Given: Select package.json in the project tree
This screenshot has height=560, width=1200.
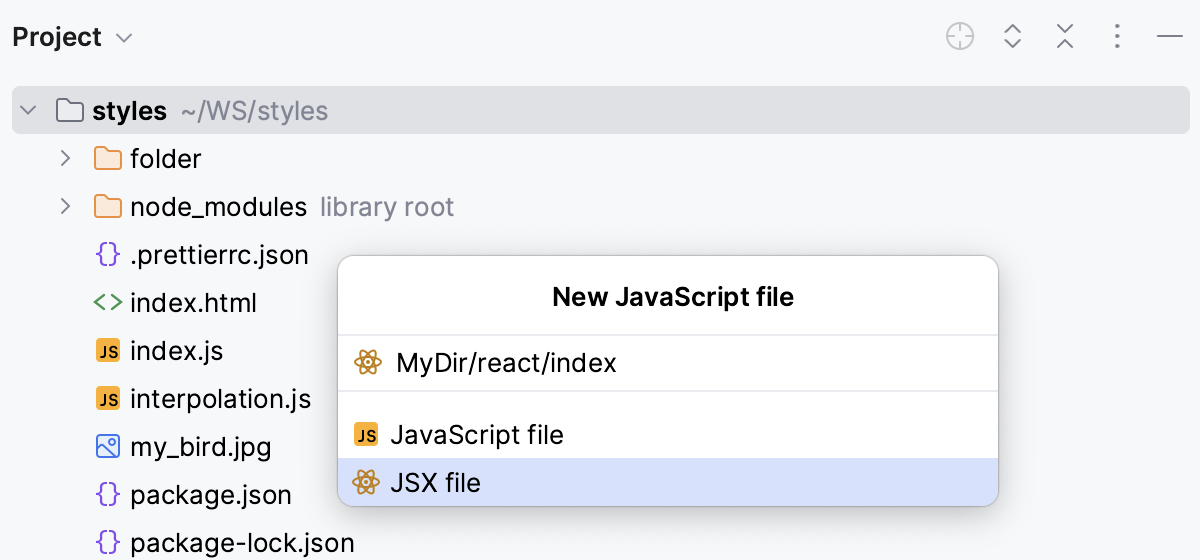Looking at the screenshot, I should [x=210, y=495].
